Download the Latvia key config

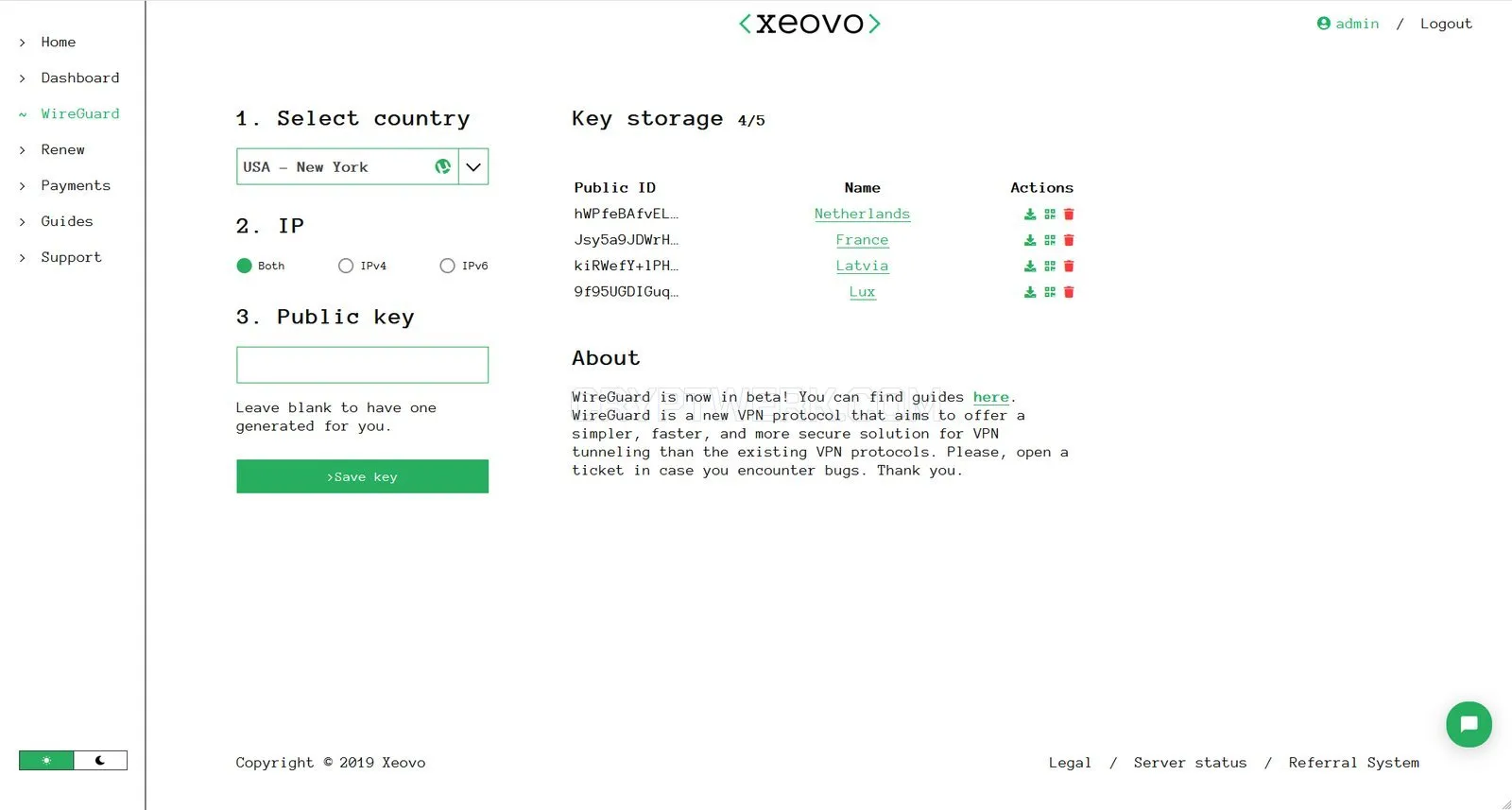tap(1030, 267)
